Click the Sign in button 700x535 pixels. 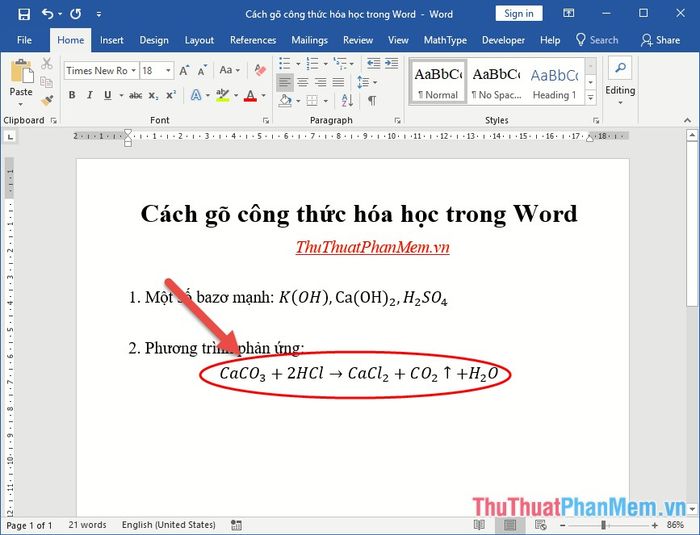click(x=519, y=13)
